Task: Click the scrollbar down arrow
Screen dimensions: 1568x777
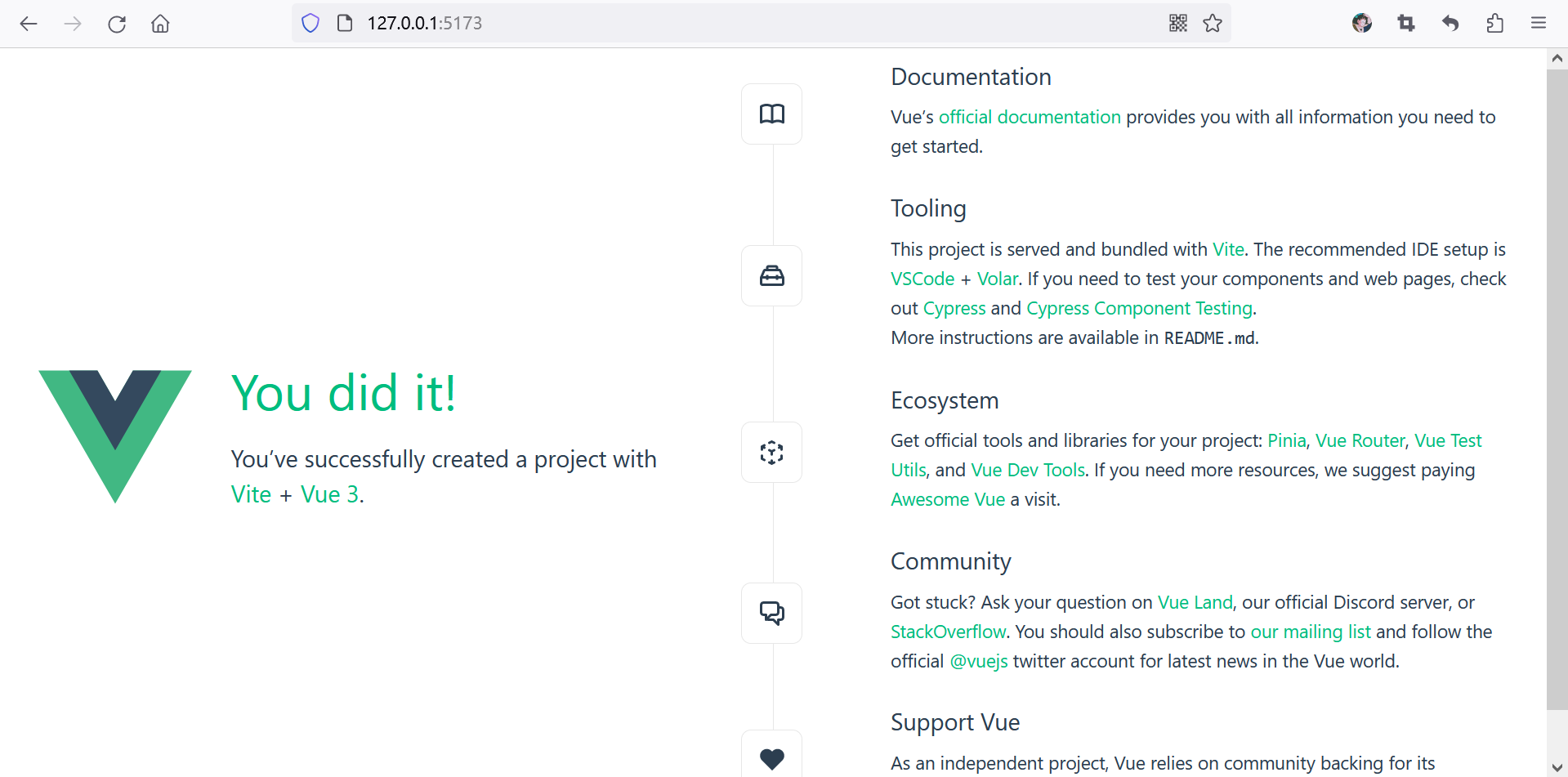Action: [1557, 767]
